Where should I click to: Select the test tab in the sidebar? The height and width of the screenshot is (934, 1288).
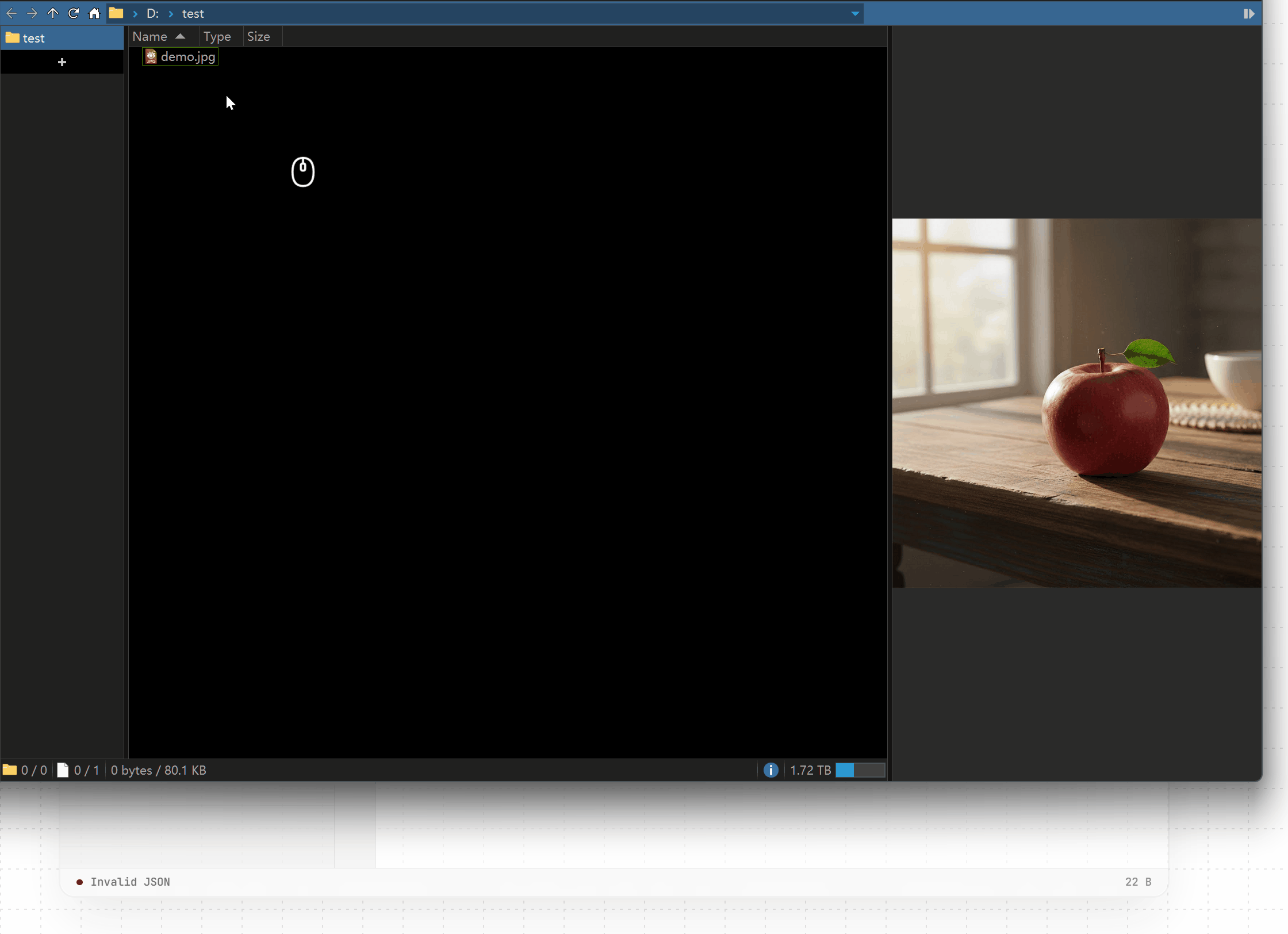[x=33, y=38]
